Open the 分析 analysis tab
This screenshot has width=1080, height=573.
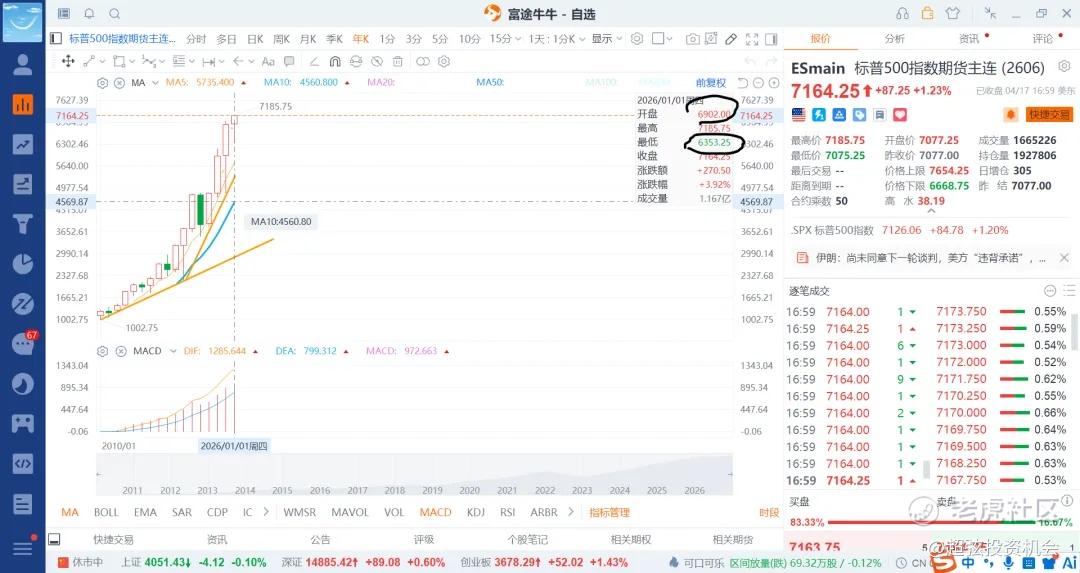pyautogui.click(x=895, y=39)
